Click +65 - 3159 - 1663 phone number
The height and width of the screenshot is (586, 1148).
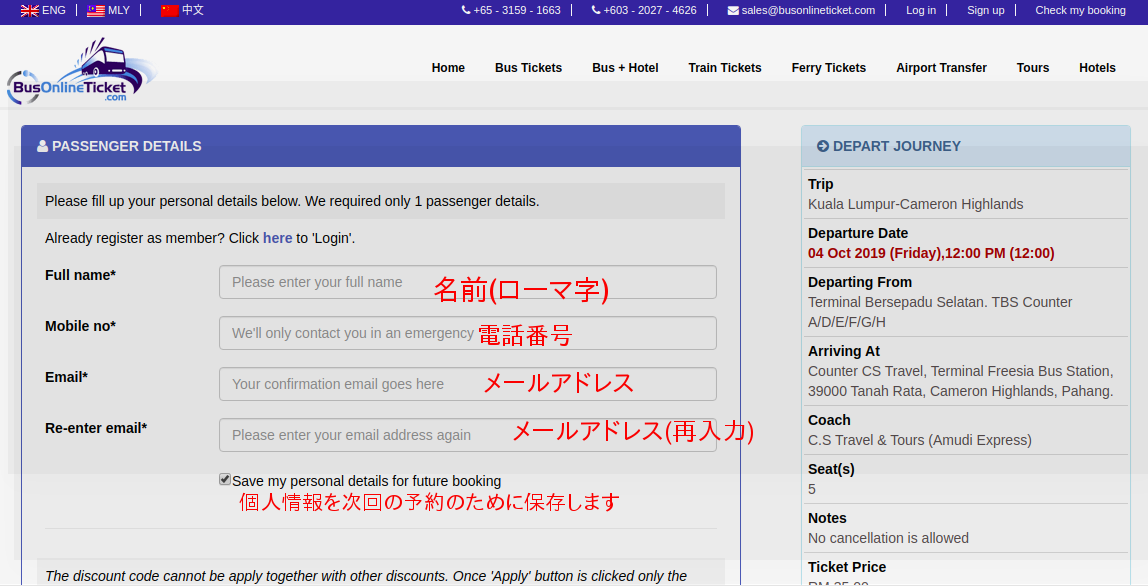pos(517,10)
